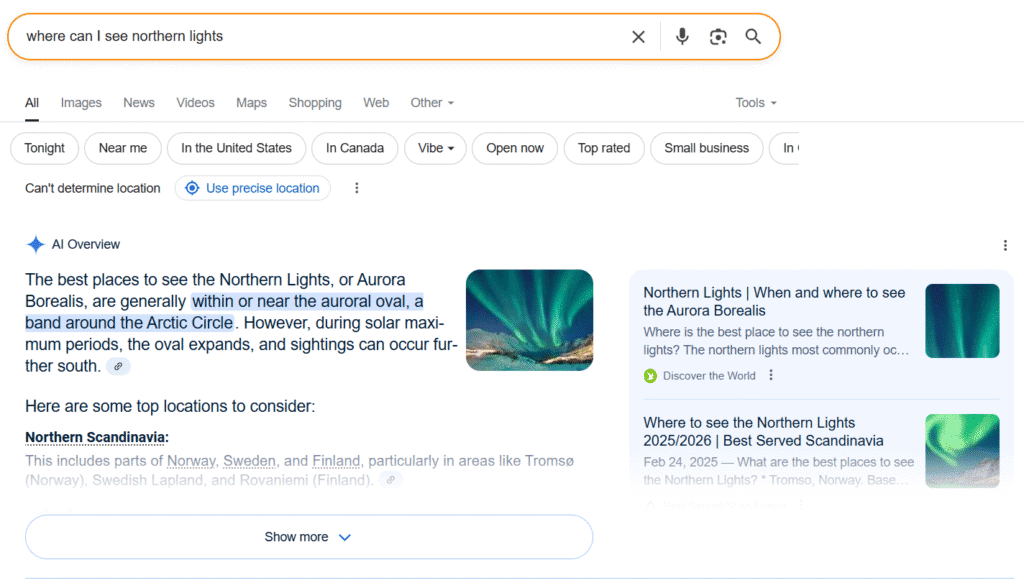This screenshot has width=1024, height=588.
Task: Open the AI Overview three-dot options menu
Action: (1005, 245)
